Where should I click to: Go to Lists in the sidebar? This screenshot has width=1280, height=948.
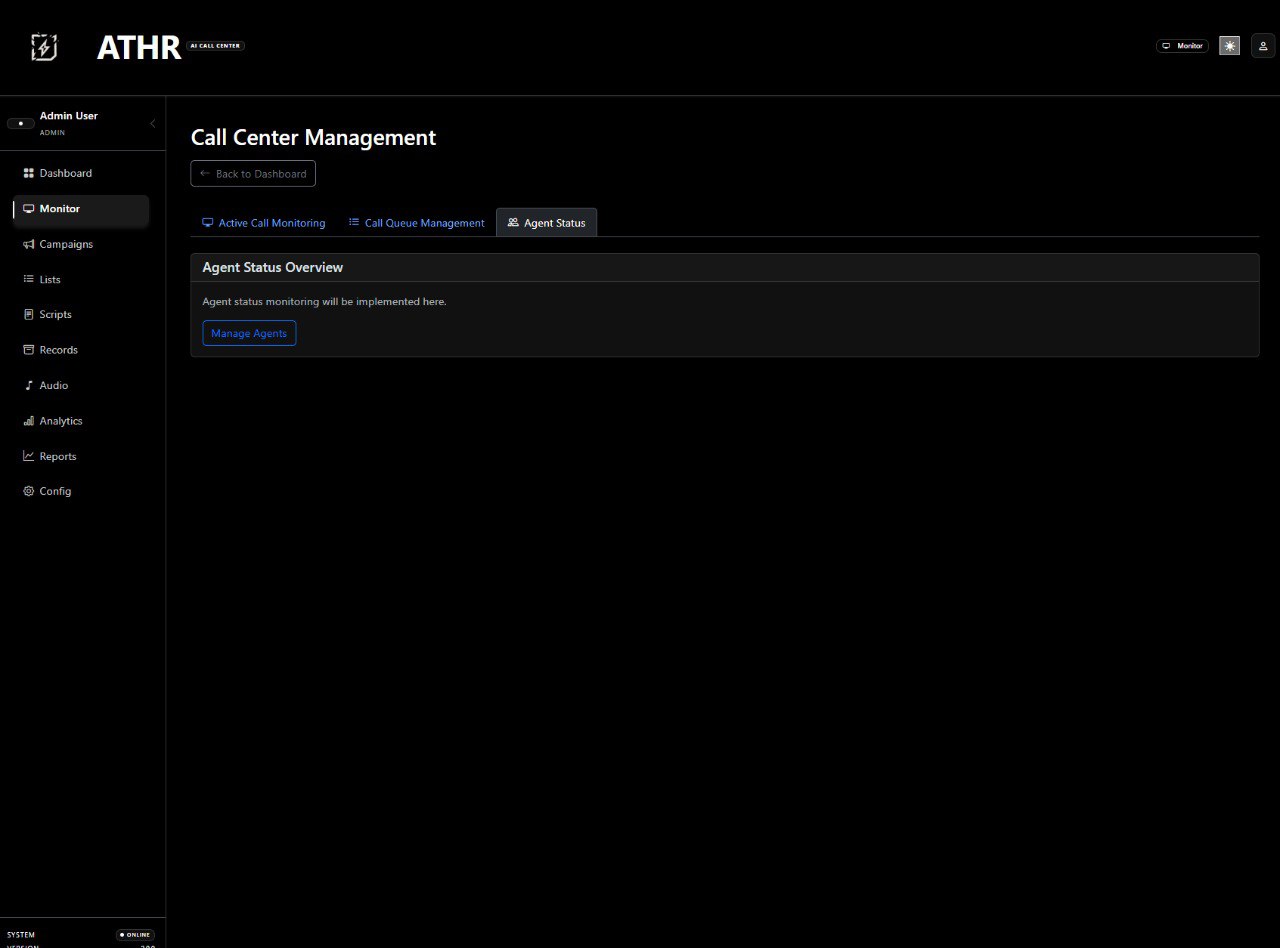(x=81, y=279)
